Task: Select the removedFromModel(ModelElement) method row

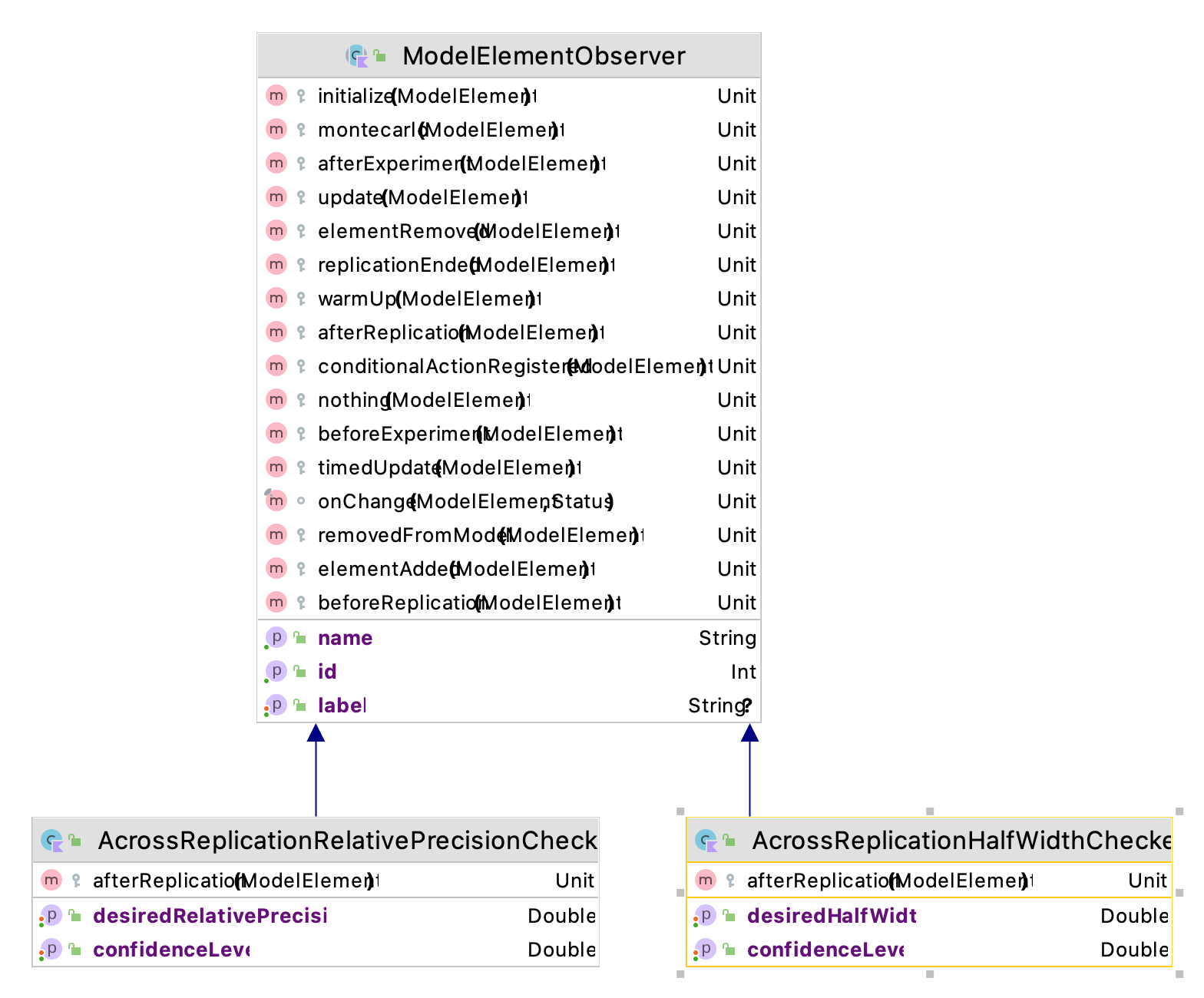Action: [x=509, y=535]
